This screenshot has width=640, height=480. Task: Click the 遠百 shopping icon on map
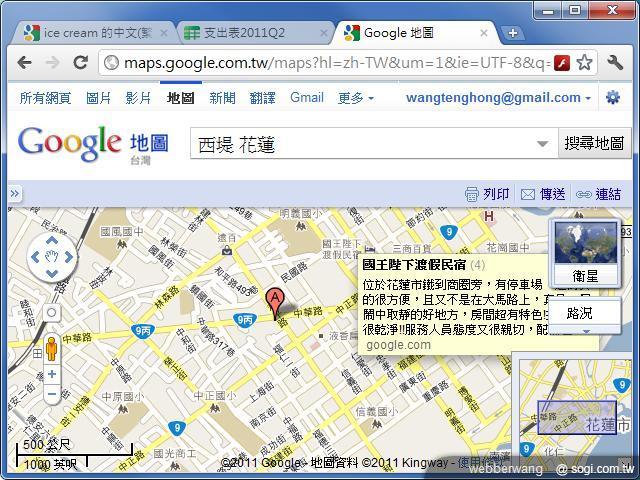pyautogui.click(x=227, y=251)
